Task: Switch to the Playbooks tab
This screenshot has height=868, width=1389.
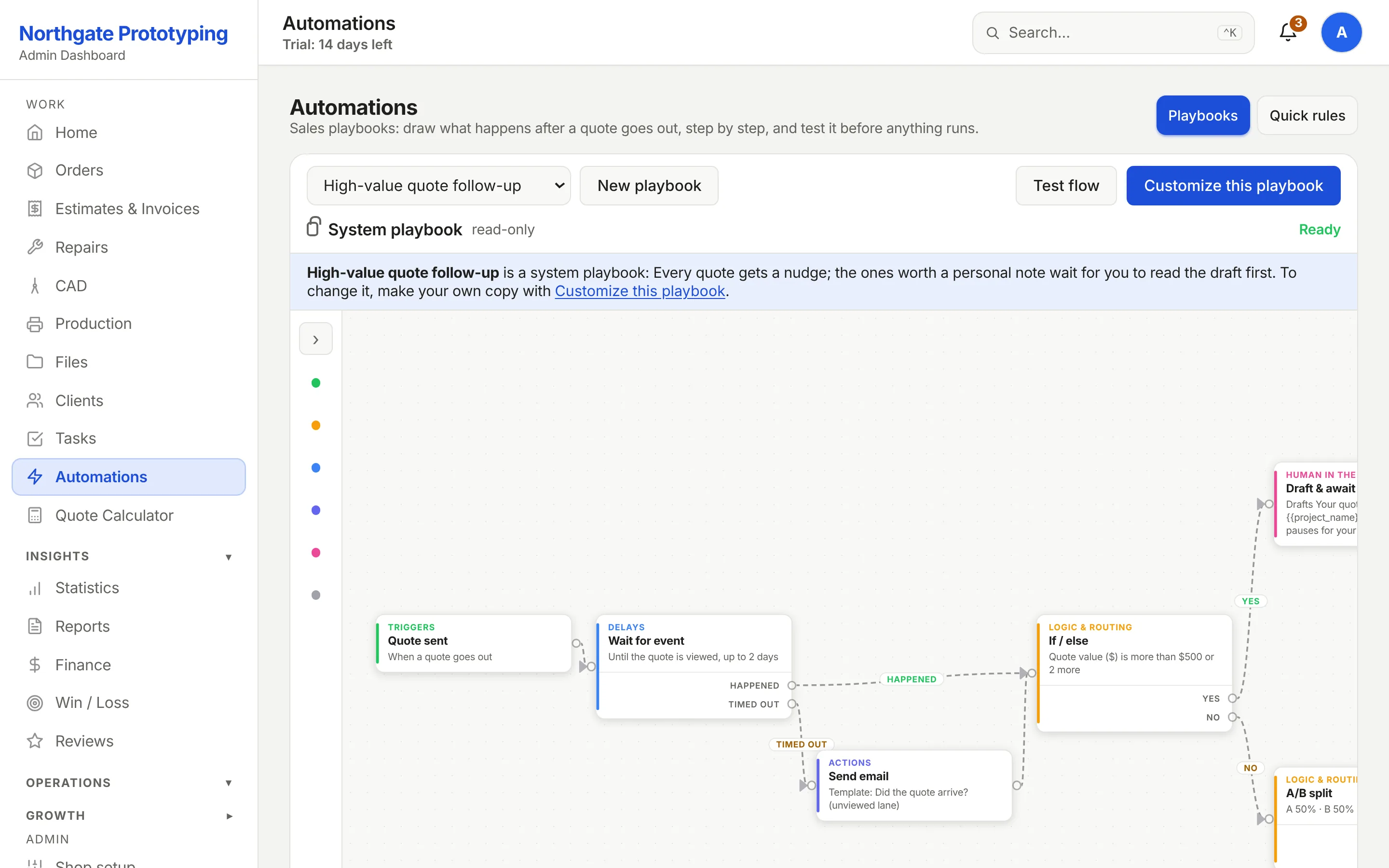Action: [1202, 115]
